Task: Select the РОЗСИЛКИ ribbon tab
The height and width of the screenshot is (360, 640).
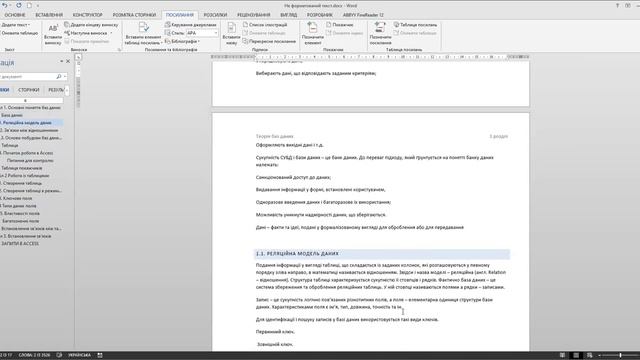Action: pyautogui.click(x=215, y=15)
